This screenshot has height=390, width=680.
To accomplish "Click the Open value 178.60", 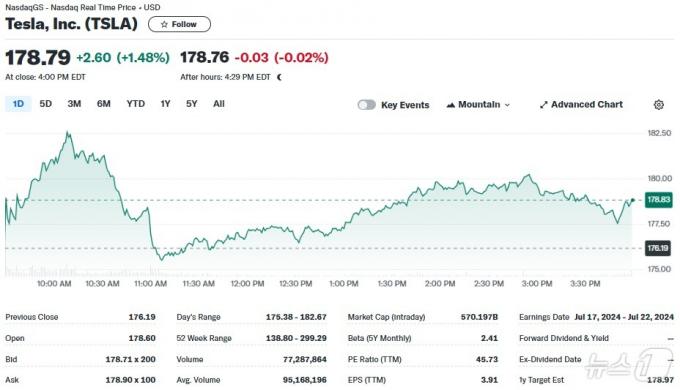I will [x=142, y=338].
